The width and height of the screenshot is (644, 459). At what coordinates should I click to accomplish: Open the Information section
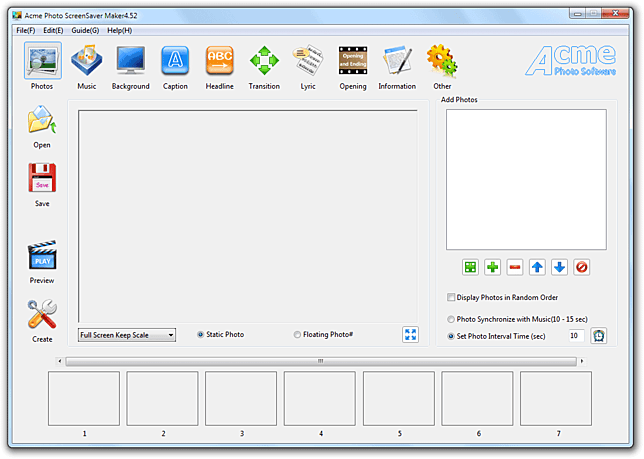[397, 61]
